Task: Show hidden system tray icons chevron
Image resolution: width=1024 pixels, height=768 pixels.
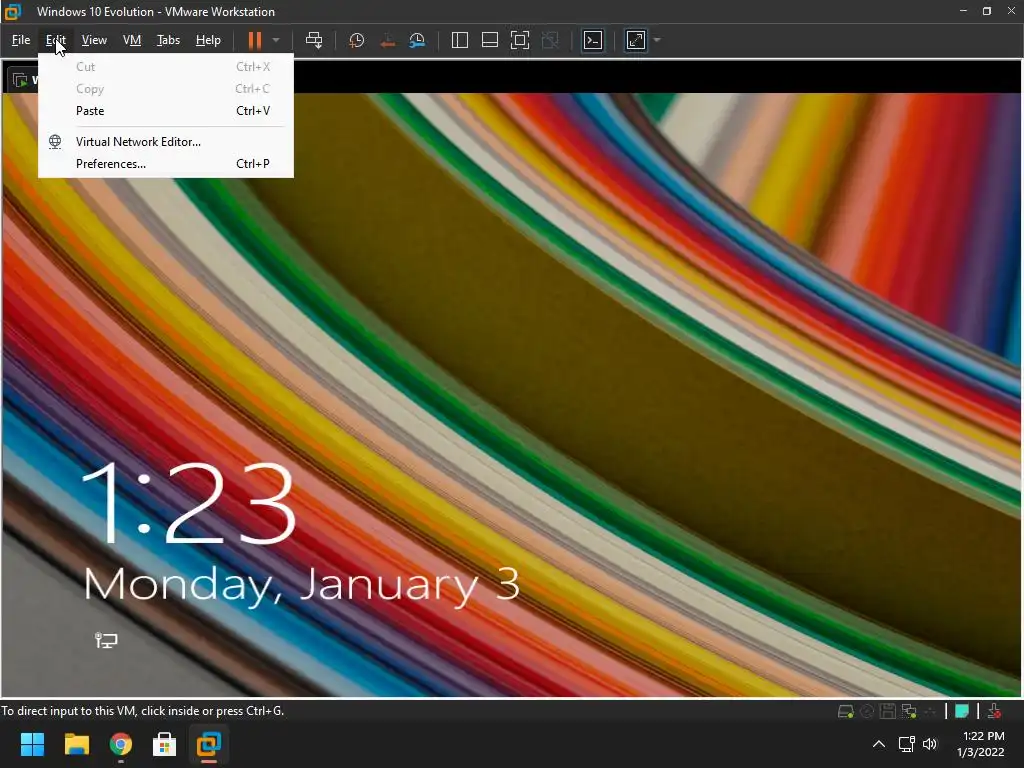Action: [879, 744]
